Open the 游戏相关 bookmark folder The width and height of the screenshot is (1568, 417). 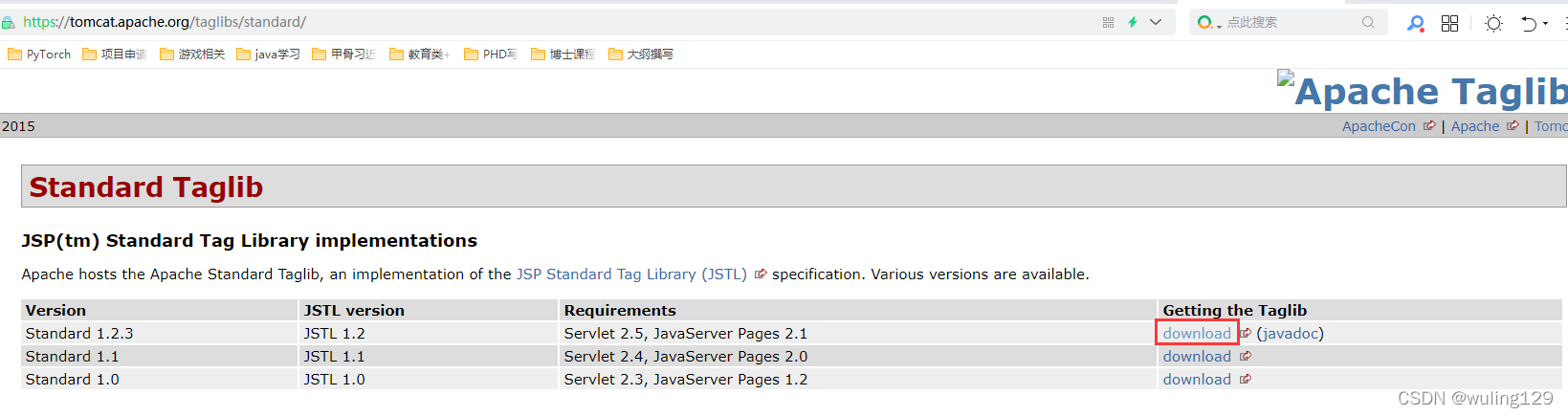point(192,55)
